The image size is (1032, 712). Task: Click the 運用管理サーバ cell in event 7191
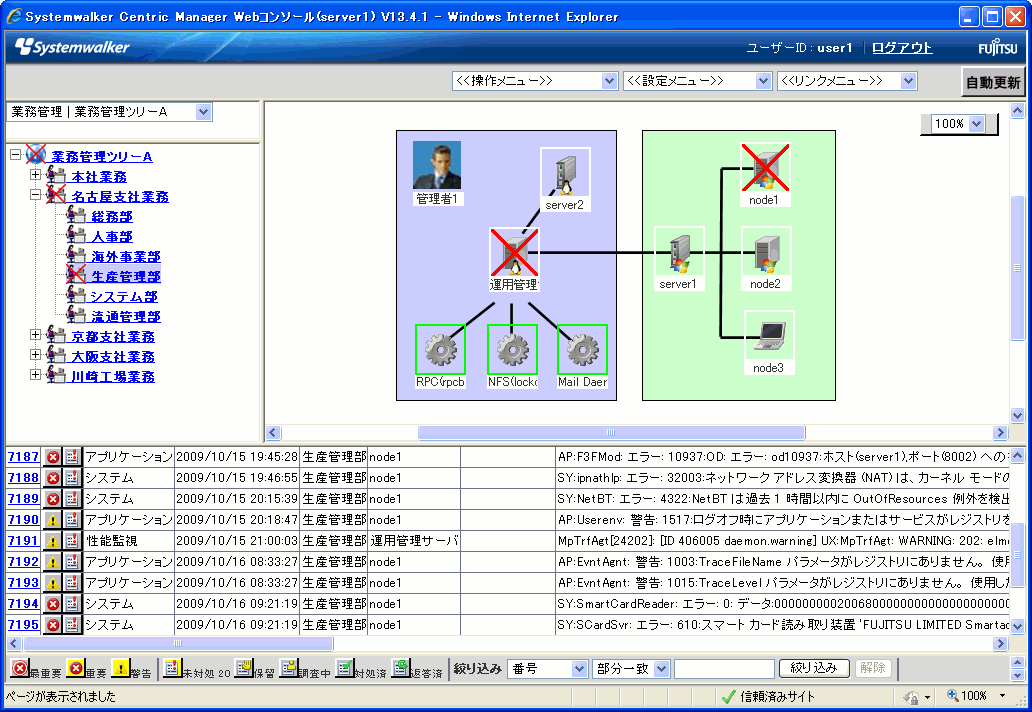(x=414, y=541)
